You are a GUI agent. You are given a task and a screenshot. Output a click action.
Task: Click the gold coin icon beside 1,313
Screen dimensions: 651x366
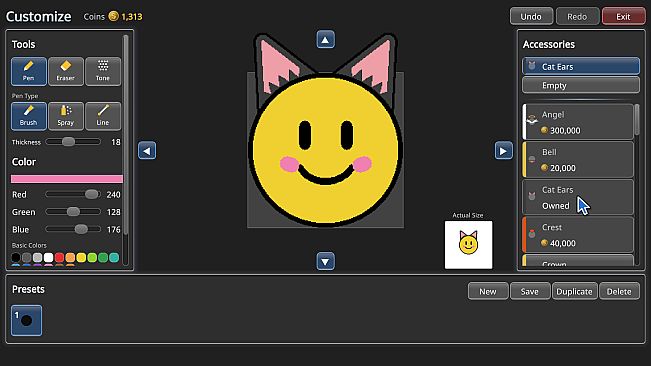pos(113,16)
